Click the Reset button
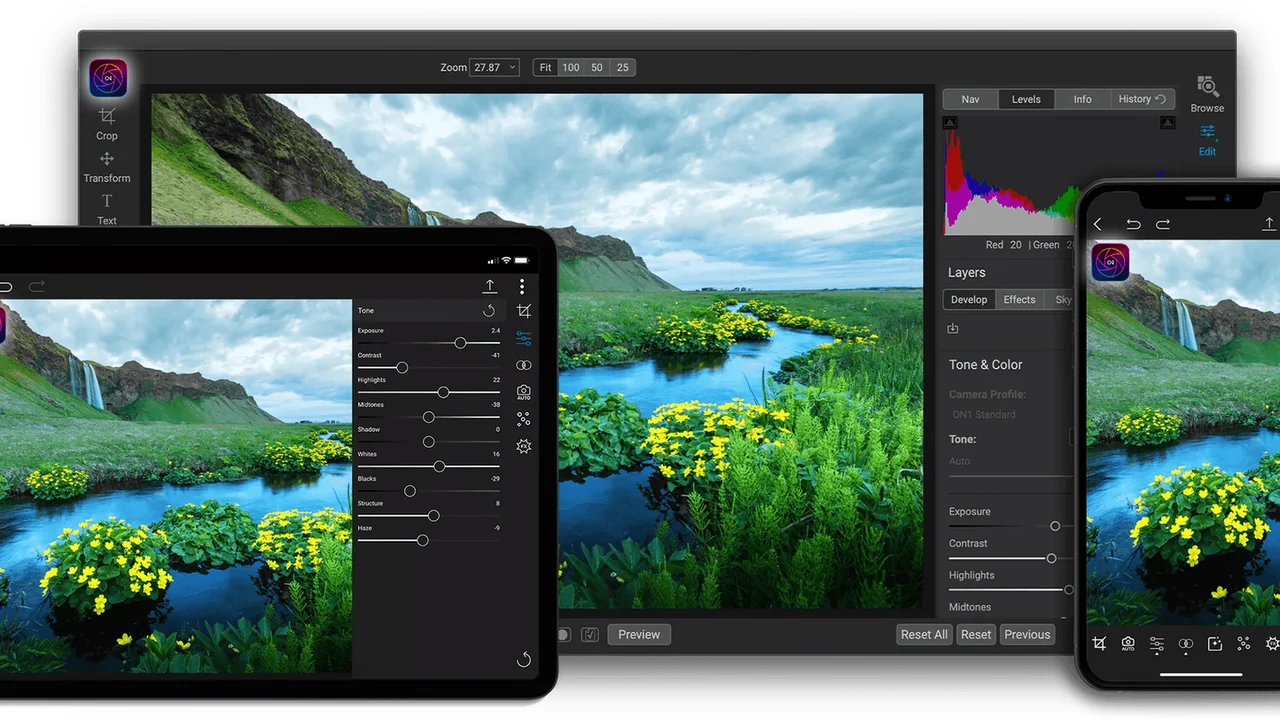The image size is (1280, 720). click(x=976, y=634)
